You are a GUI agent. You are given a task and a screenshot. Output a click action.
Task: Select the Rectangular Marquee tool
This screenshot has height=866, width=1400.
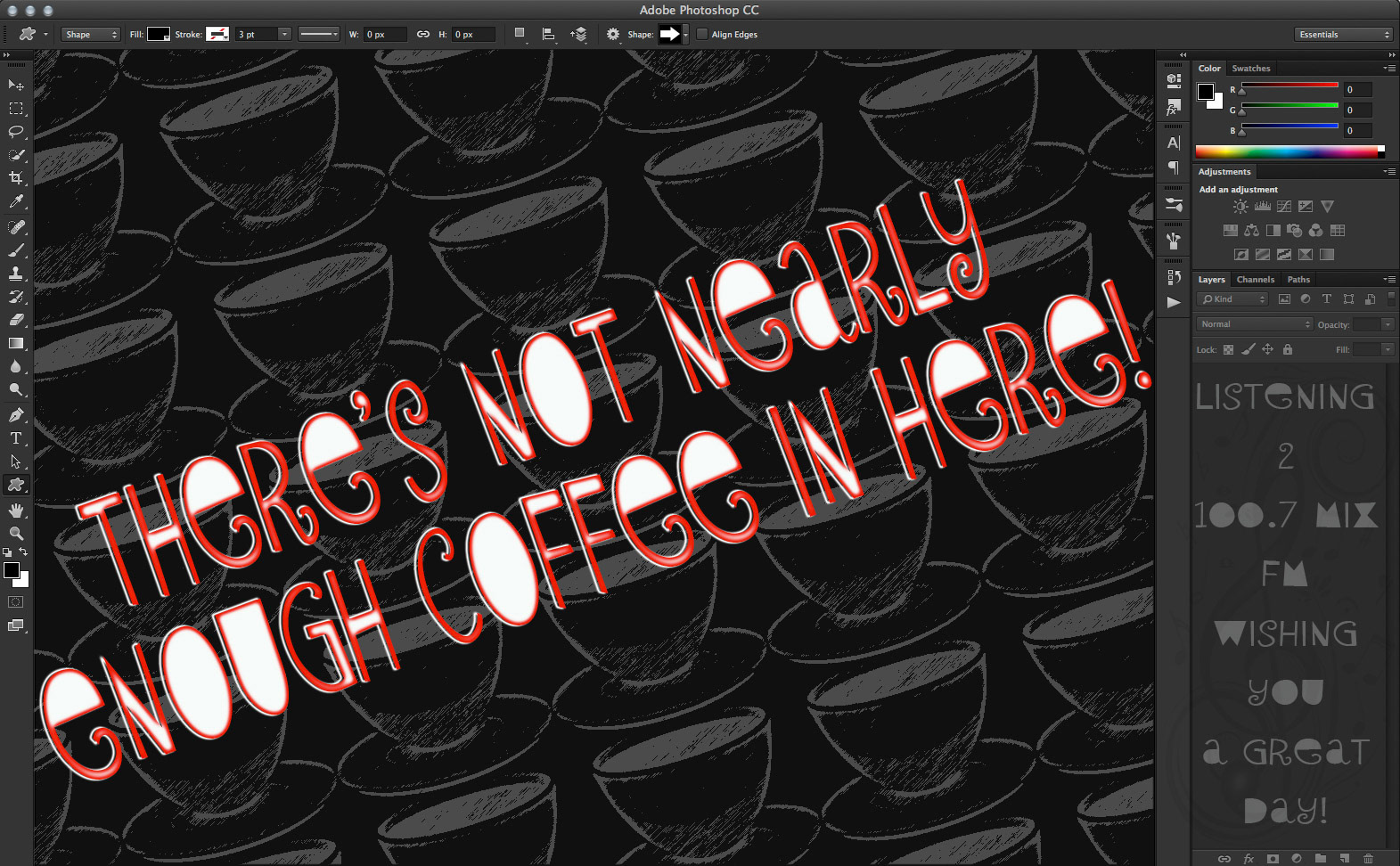tap(15, 109)
